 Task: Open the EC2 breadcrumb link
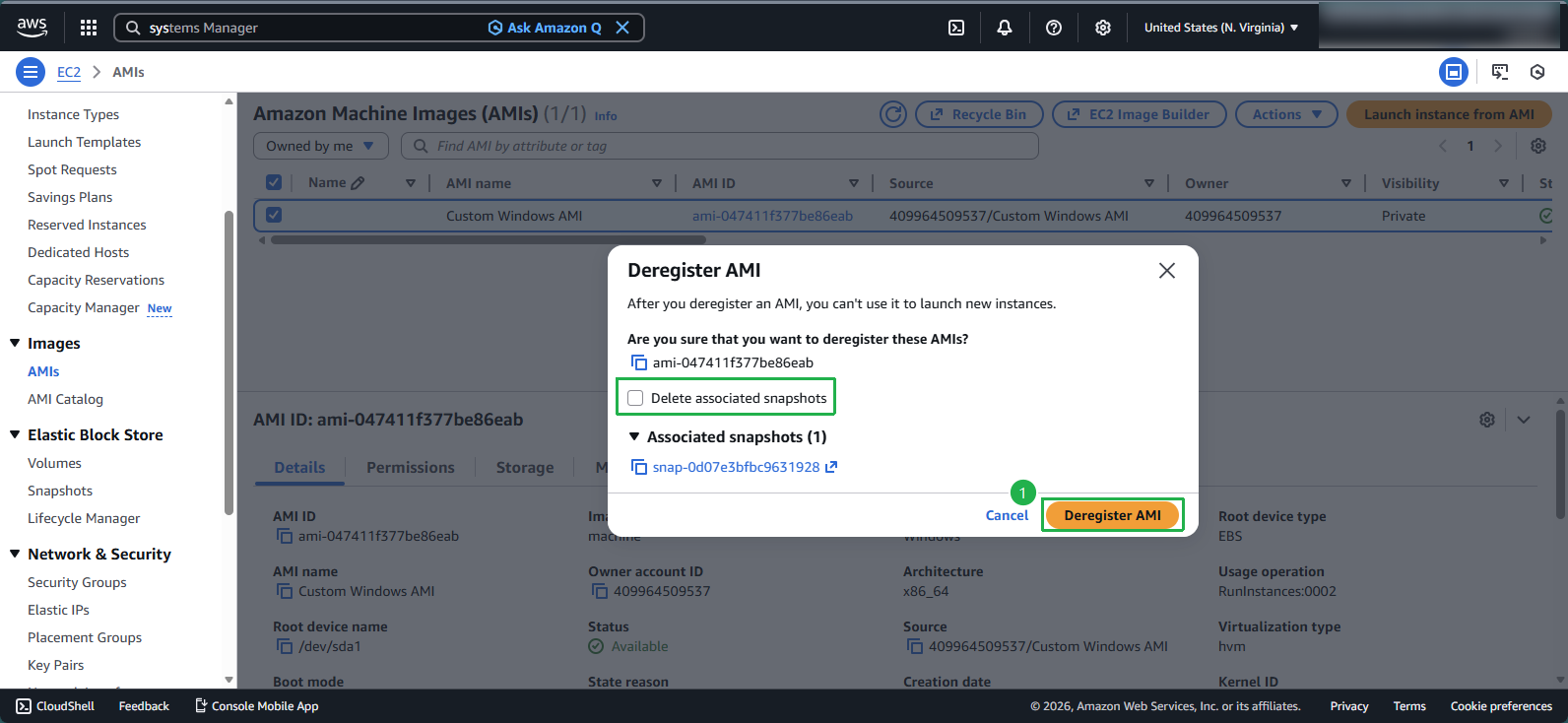69,72
